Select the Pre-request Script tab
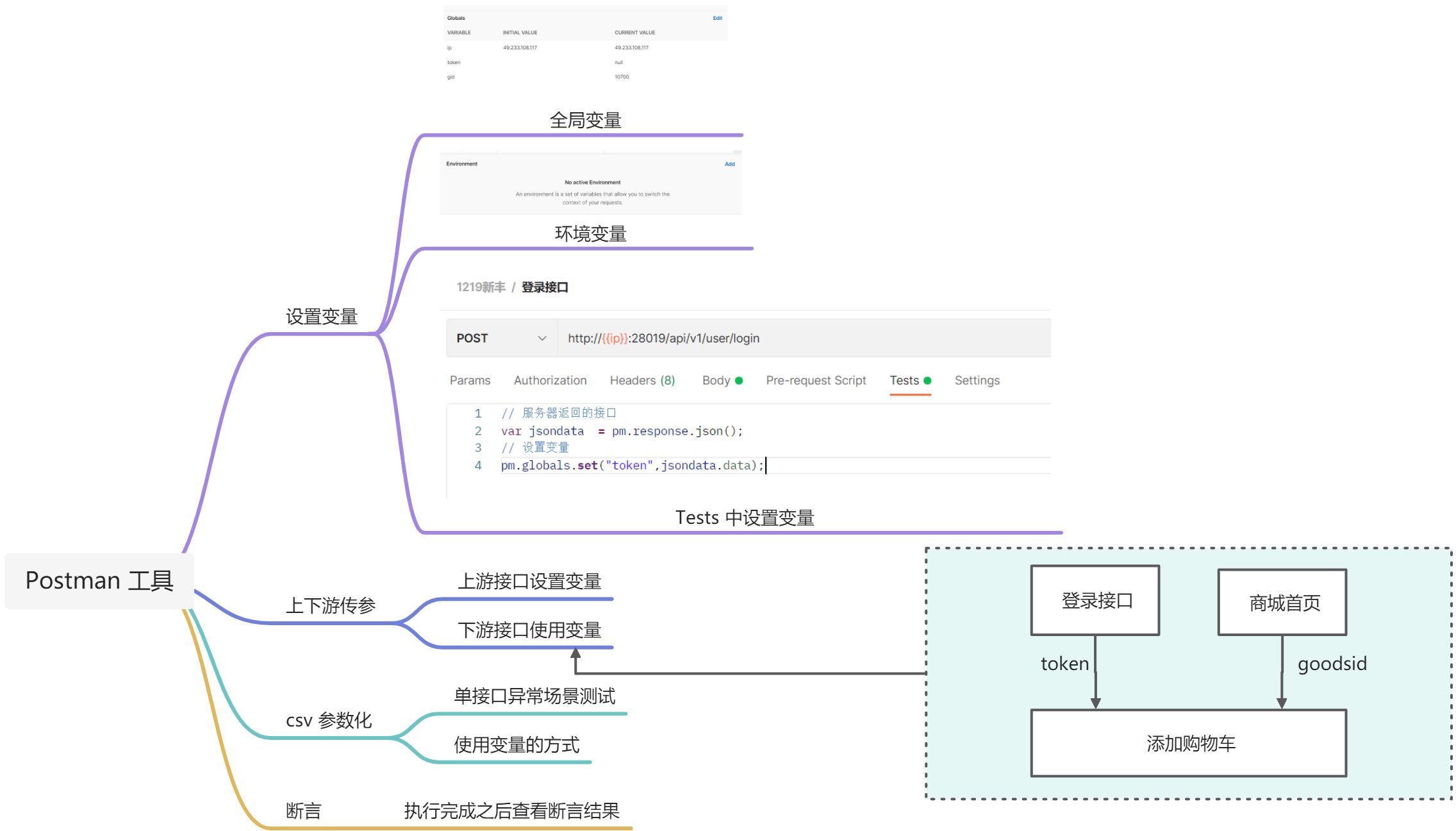This screenshot has height=831, width=1456. point(816,381)
